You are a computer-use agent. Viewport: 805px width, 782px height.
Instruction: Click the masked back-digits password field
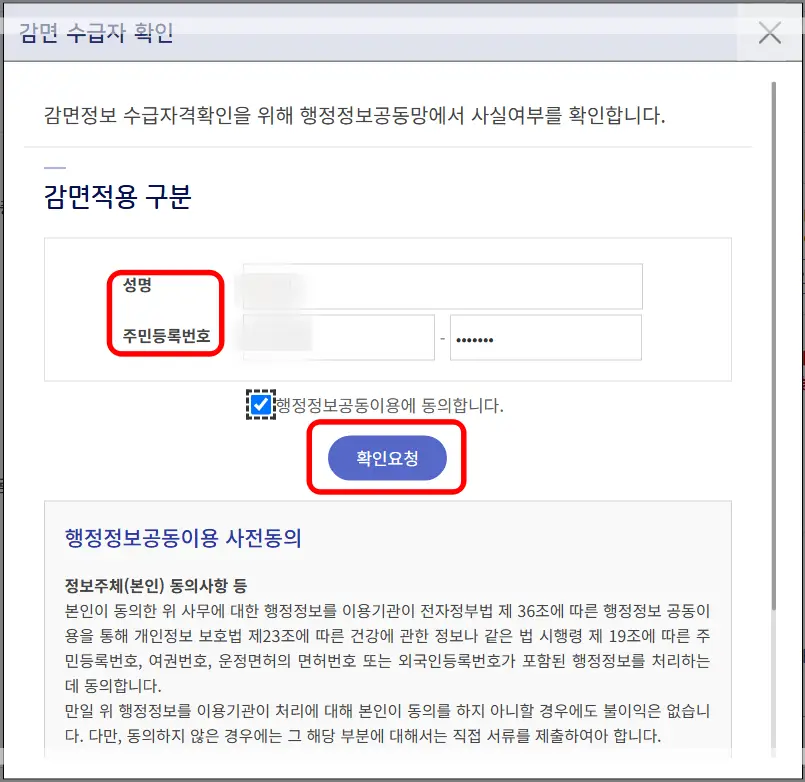pos(545,337)
